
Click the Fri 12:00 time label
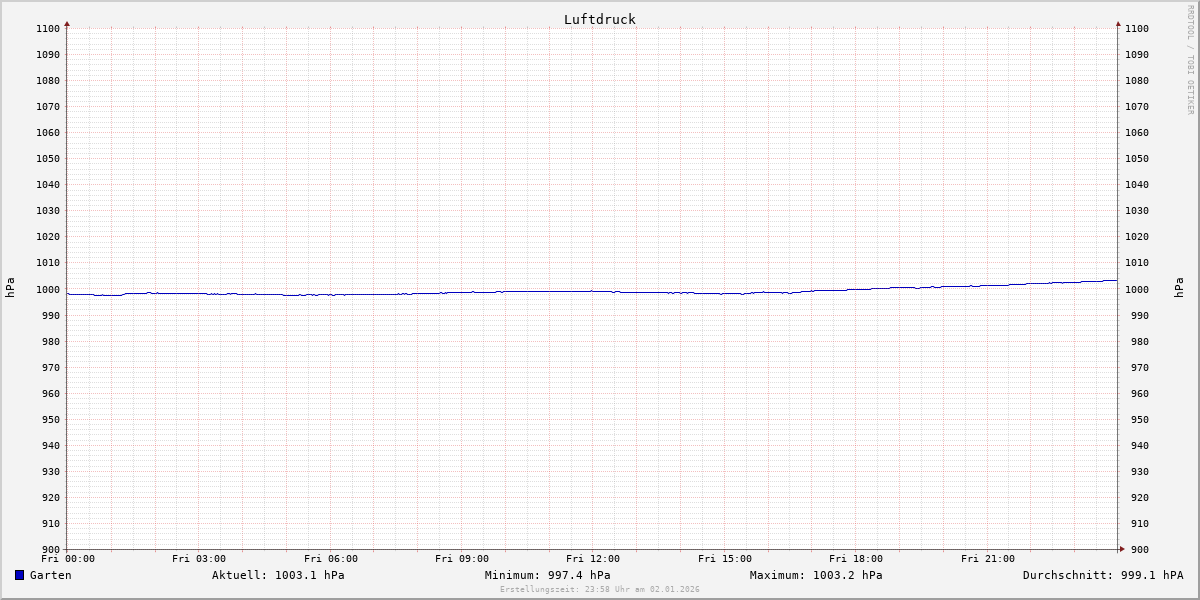(x=593, y=559)
